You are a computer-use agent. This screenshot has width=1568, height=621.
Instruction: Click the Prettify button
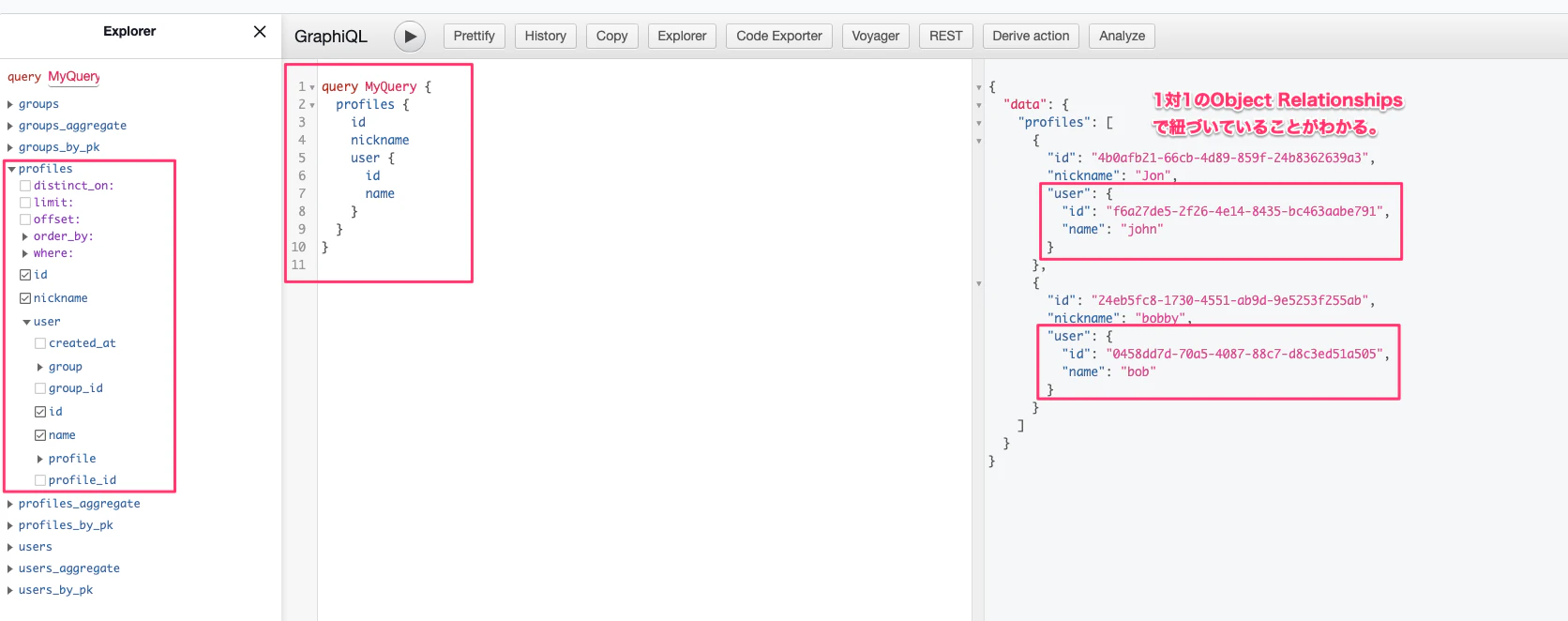475,37
